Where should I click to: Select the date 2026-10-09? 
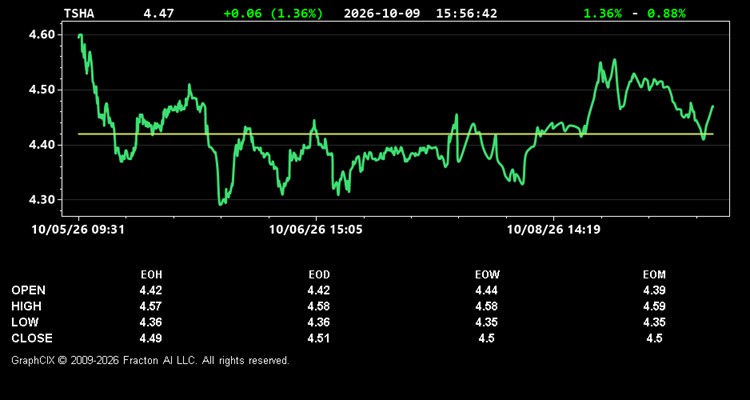(x=382, y=13)
